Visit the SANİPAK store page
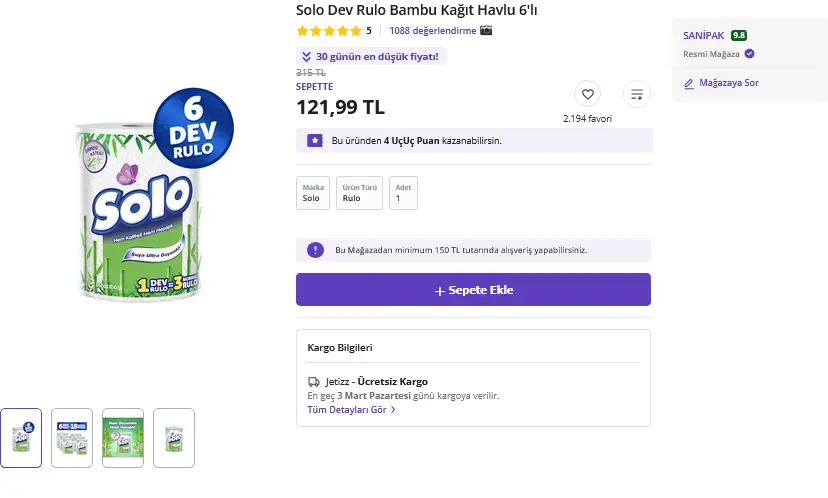 [703, 35]
